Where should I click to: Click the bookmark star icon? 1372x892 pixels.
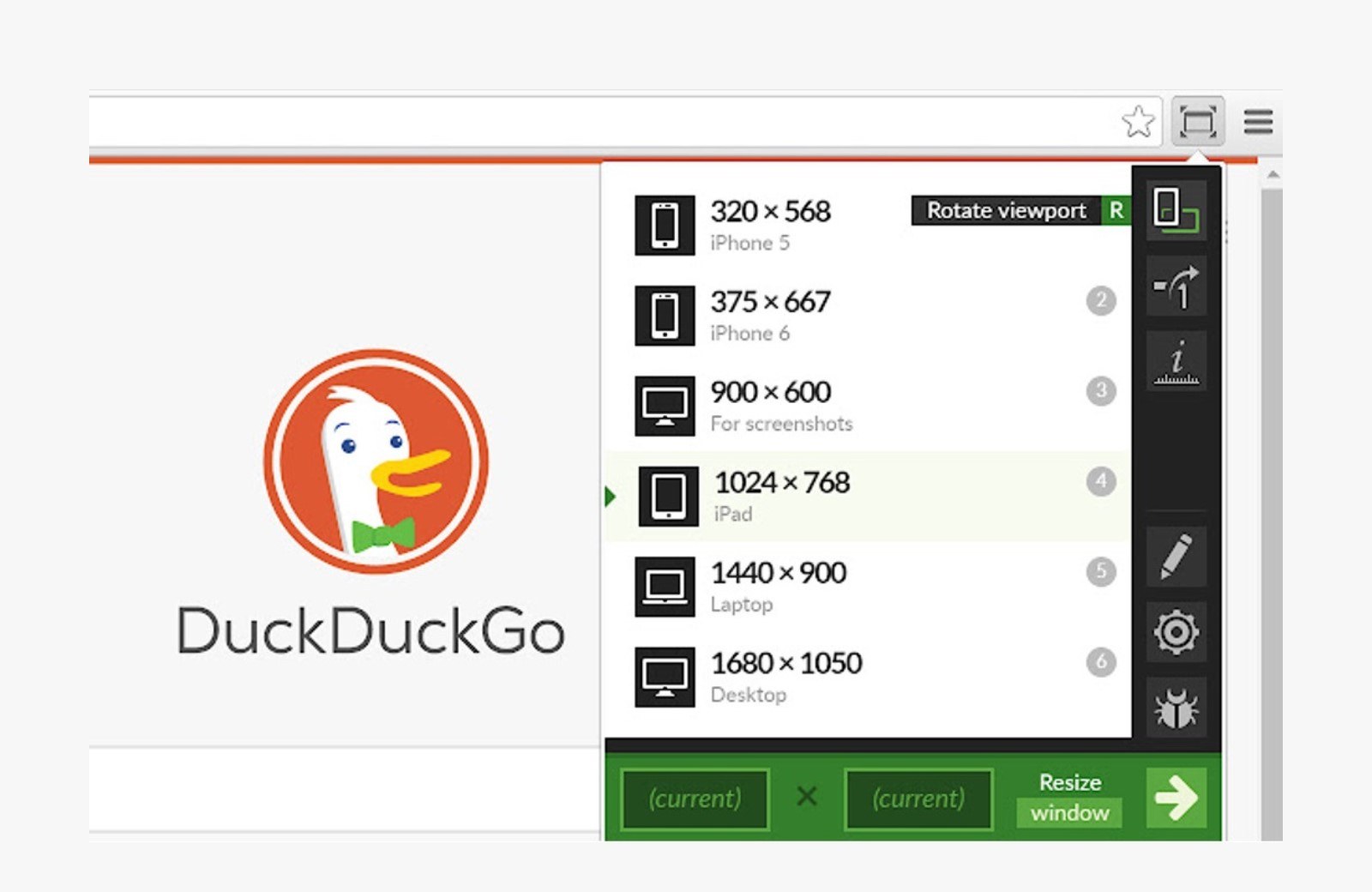point(1138,122)
